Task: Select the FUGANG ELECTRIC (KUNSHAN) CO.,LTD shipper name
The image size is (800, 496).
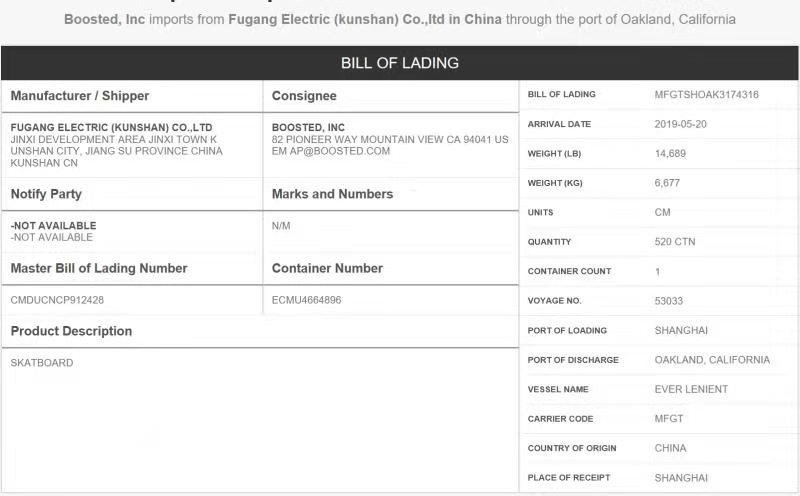Action: tap(111, 128)
